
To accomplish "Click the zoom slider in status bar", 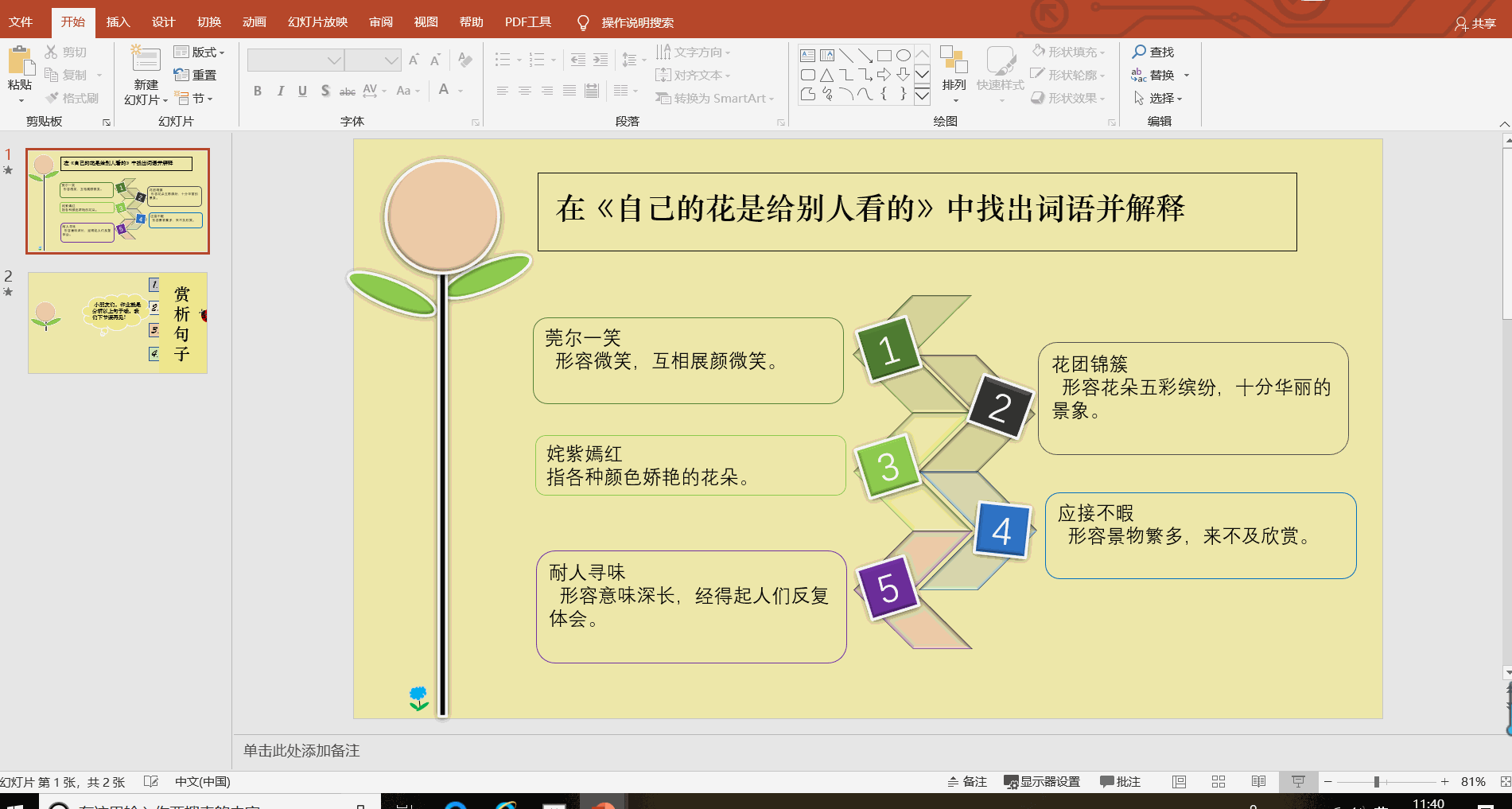I will pos(1377,782).
